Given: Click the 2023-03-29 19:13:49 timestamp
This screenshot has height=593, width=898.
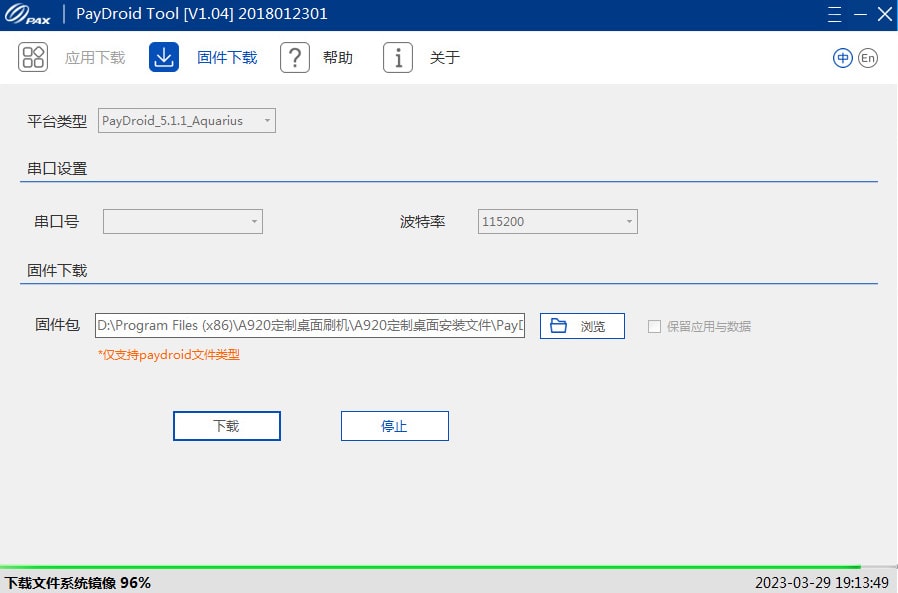Looking at the screenshot, I should [822, 583].
